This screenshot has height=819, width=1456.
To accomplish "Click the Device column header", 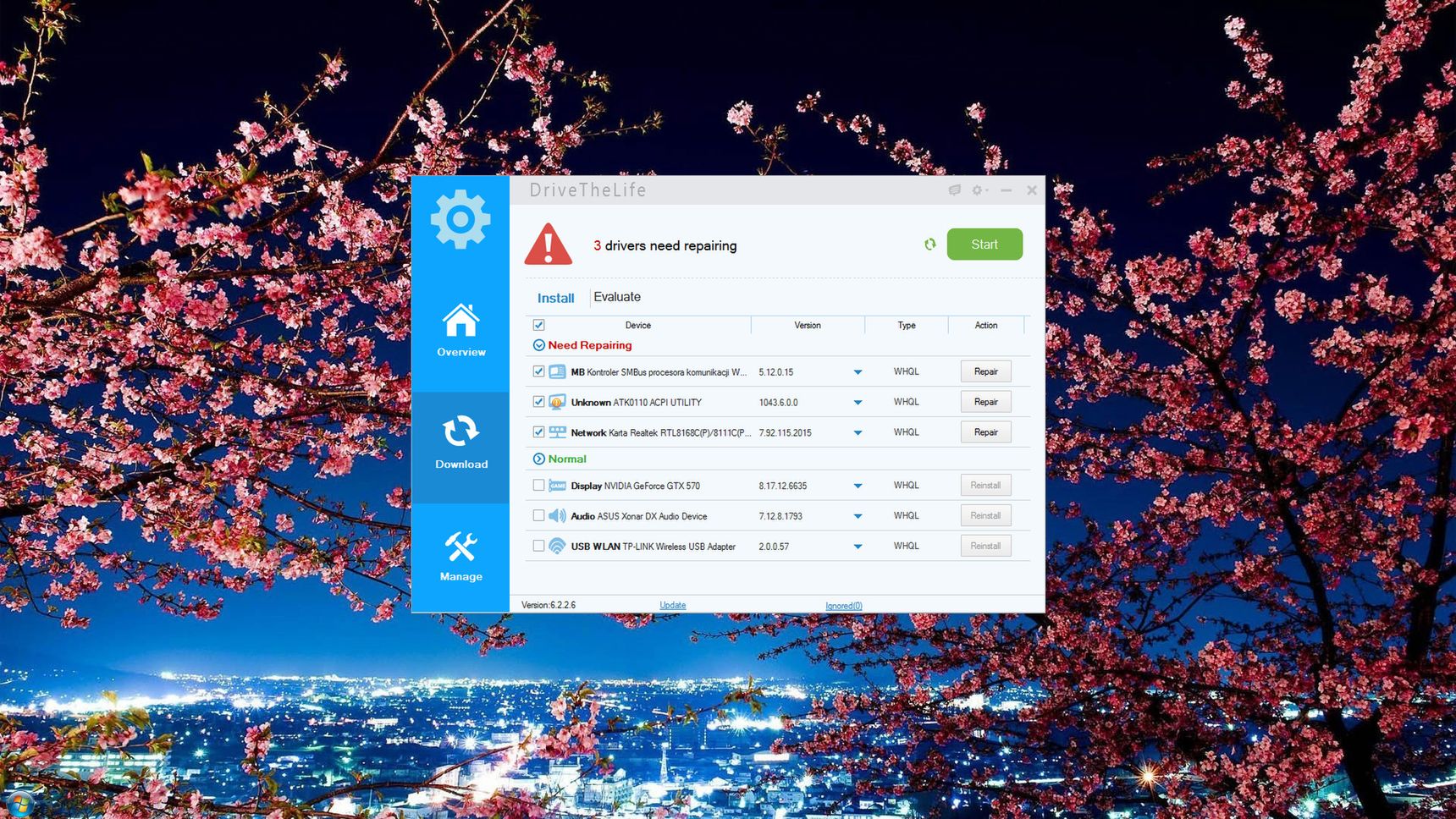I will point(638,325).
